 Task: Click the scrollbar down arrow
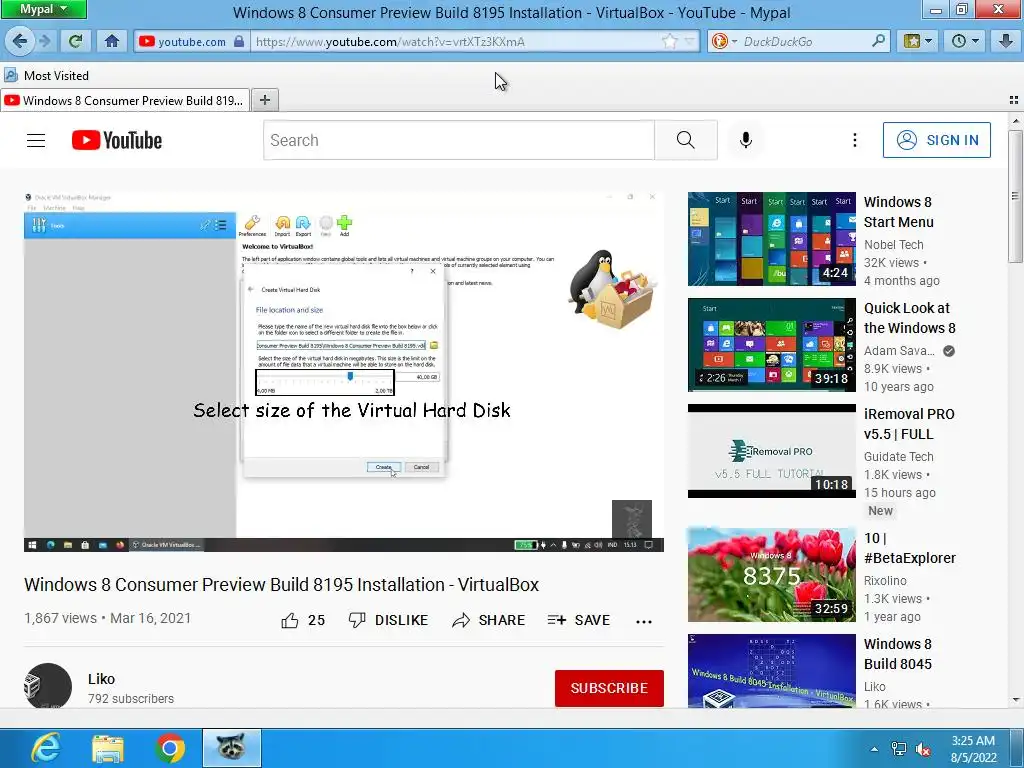(x=1015, y=700)
